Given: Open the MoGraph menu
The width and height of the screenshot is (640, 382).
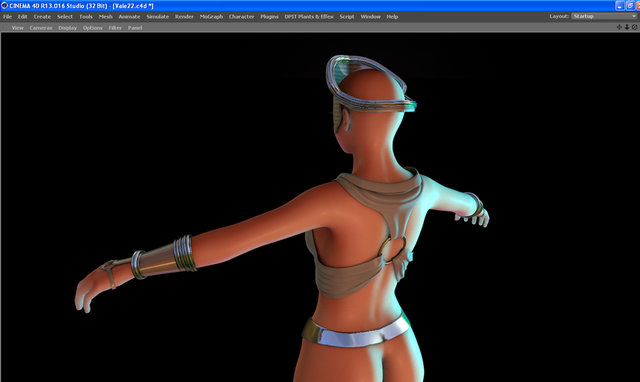Looking at the screenshot, I should coord(211,17).
